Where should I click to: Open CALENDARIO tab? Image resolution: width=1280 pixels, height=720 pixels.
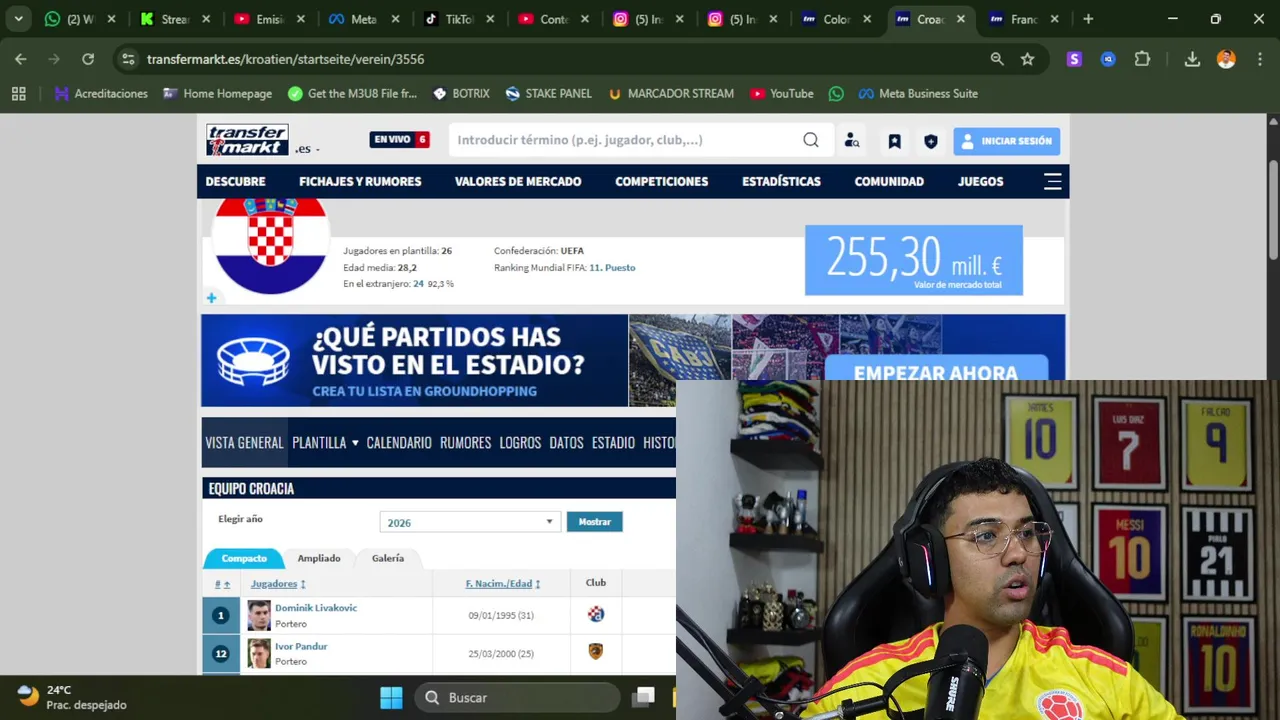click(x=399, y=443)
